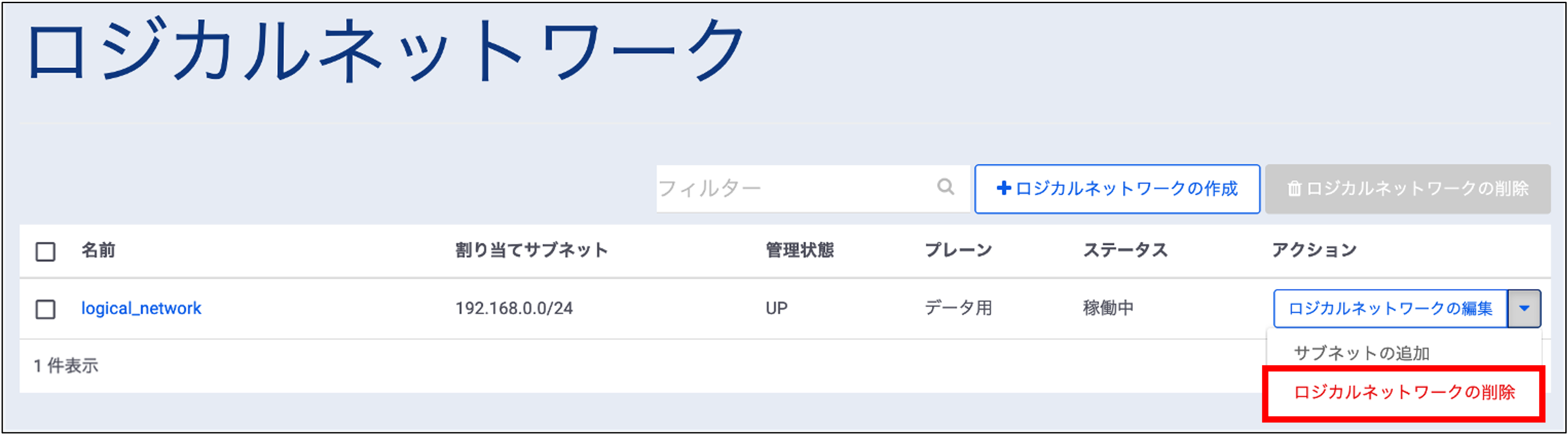Image resolution: width=1568 pixels, height=435 pixels.
Task: Click the 名前 column header
Action: [98, 250]
